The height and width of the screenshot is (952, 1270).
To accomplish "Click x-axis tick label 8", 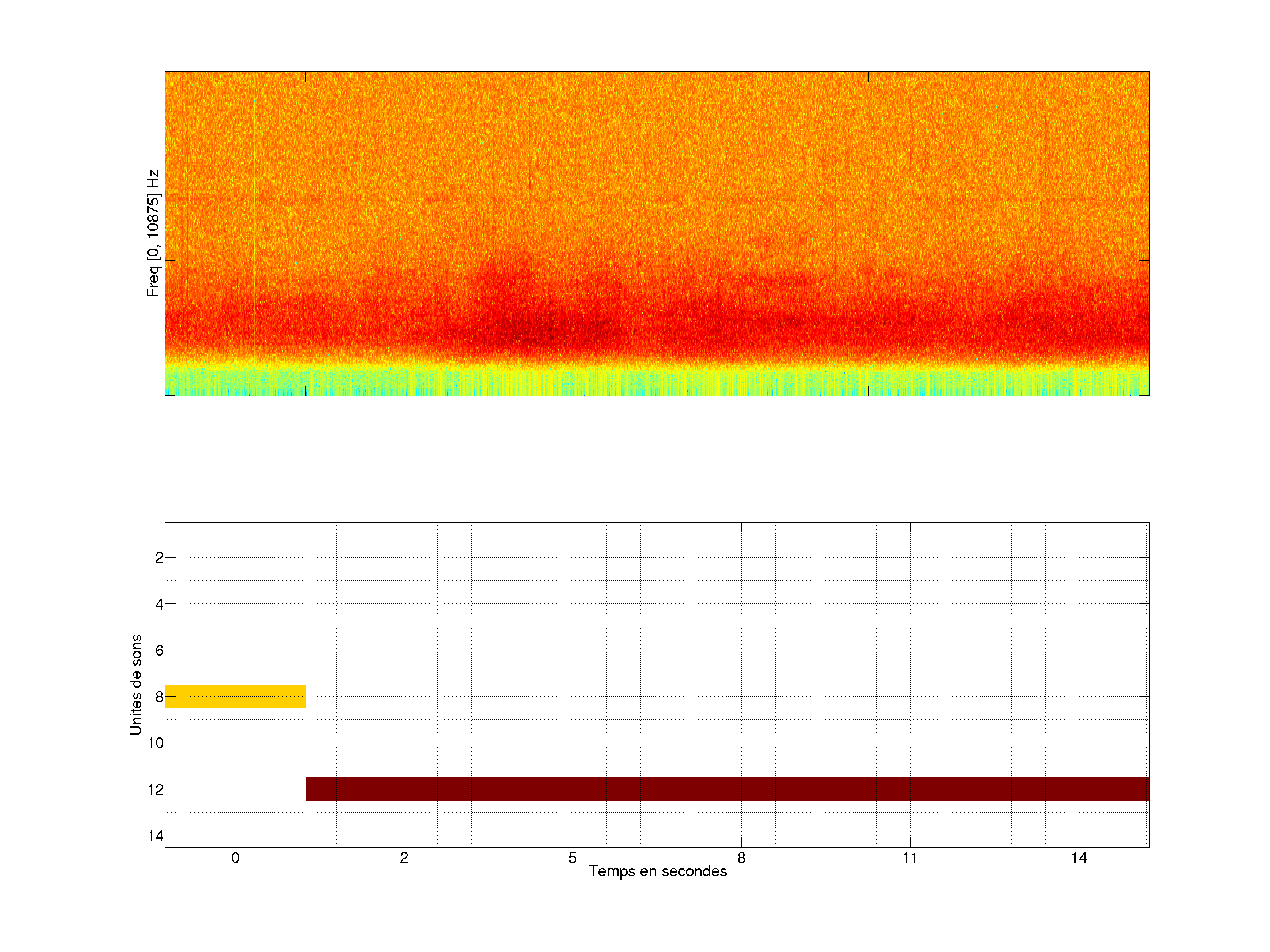I will (741, 858).
